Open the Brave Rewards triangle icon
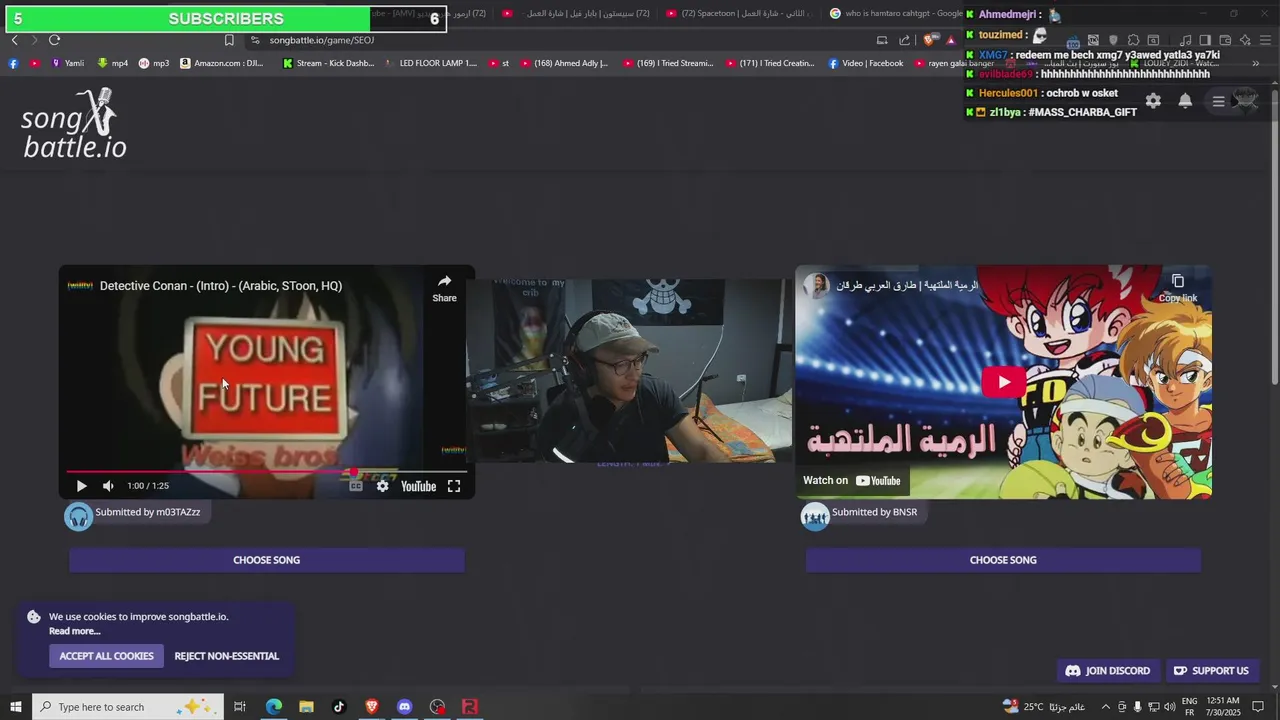 tap(951, 40)
